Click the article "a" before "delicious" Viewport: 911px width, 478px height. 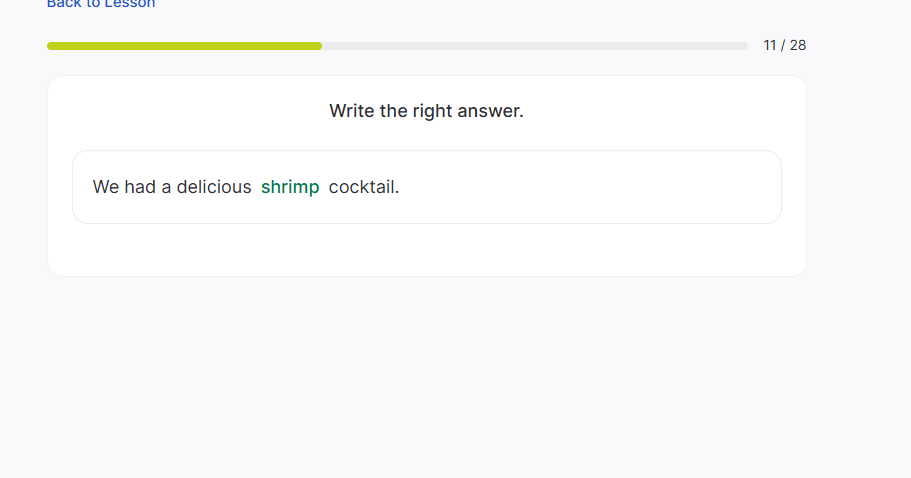pyautogui.click(x=166, y=187)
